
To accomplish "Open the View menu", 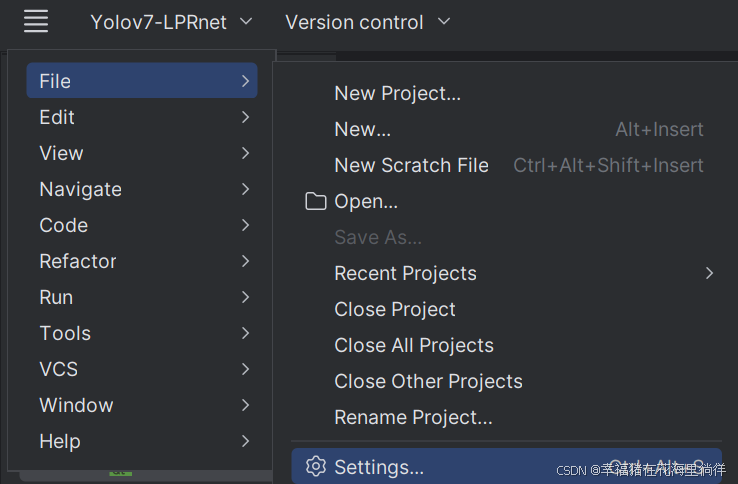I will pyautogui.click(x=61, y=153).
